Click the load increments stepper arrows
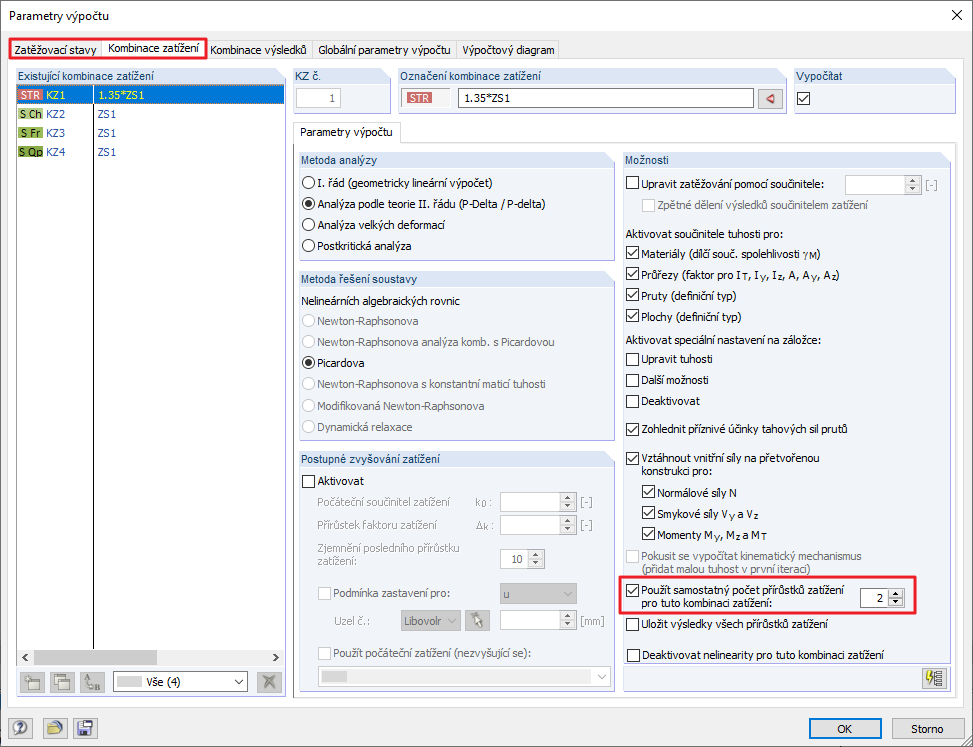Screen dimensions: 973x747 point(895,598)
